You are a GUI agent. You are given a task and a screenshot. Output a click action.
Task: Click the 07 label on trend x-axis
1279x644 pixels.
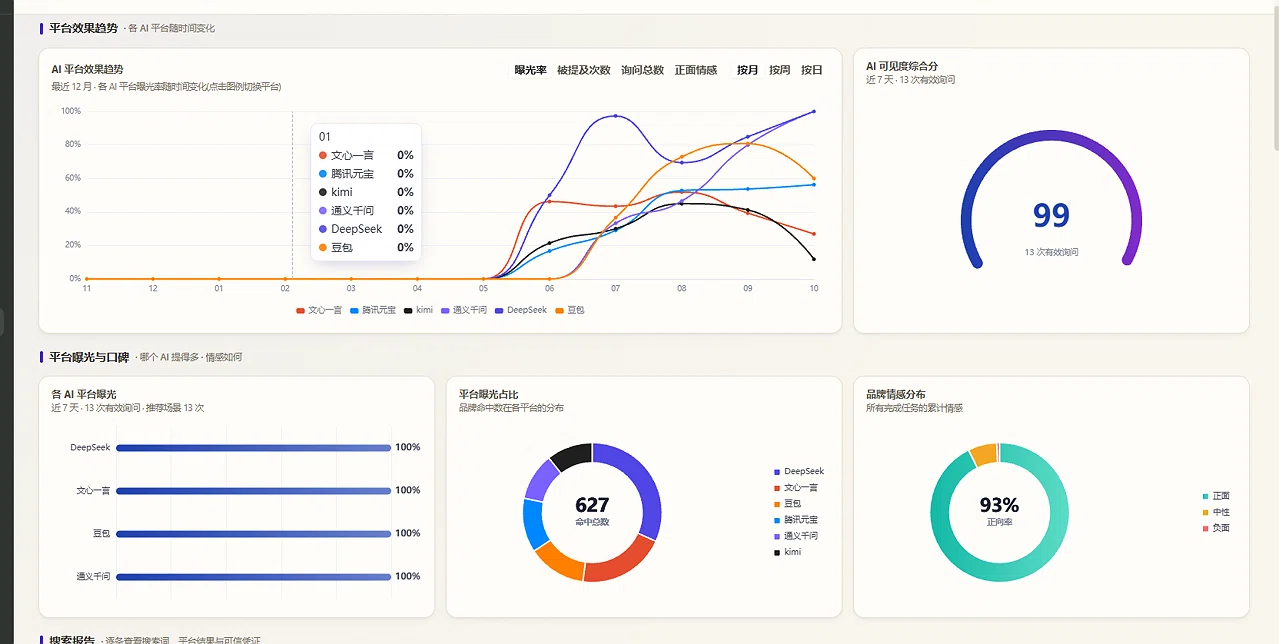(616, 288)
